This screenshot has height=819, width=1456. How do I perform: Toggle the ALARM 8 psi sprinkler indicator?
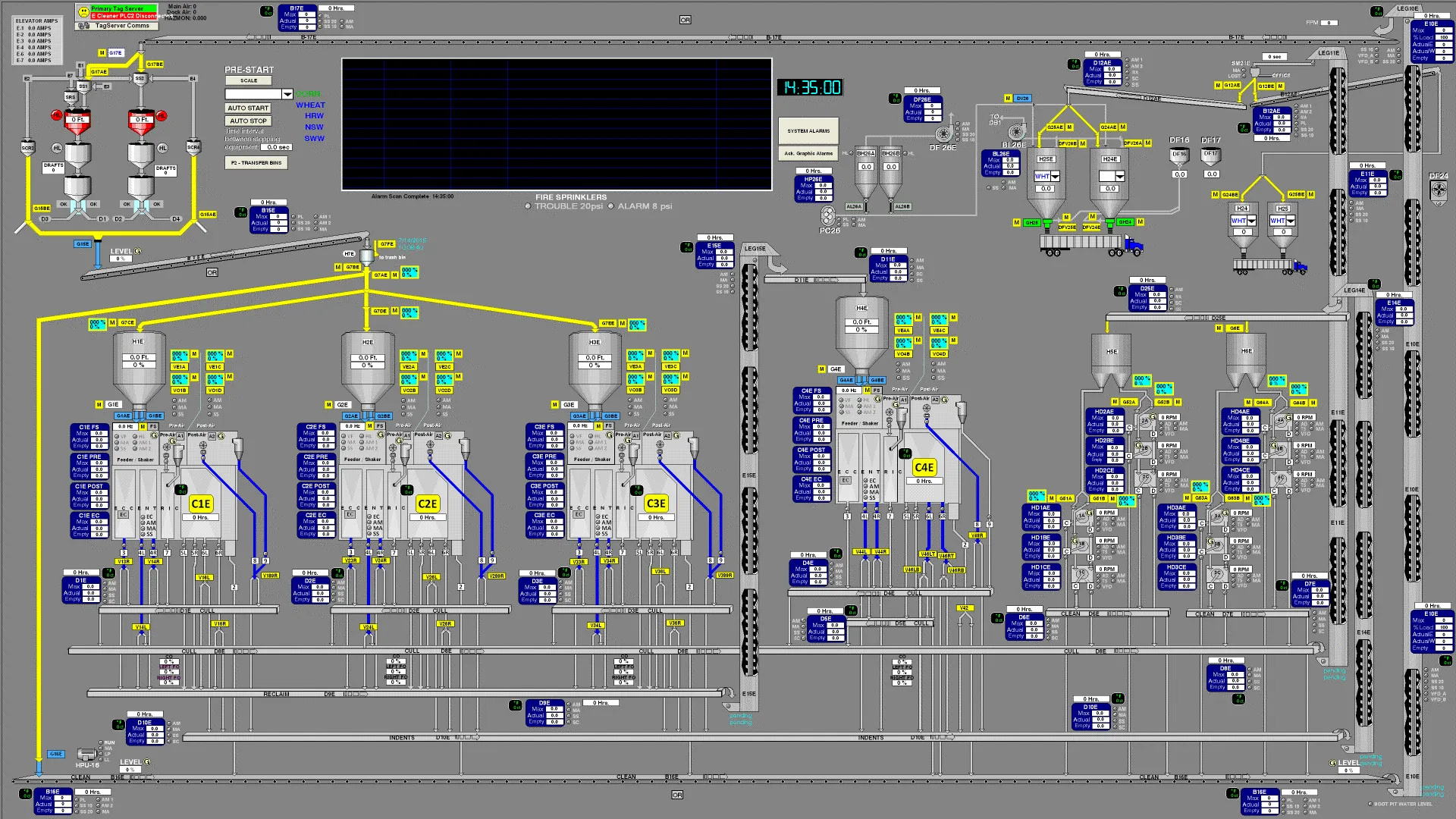[611, 206]
